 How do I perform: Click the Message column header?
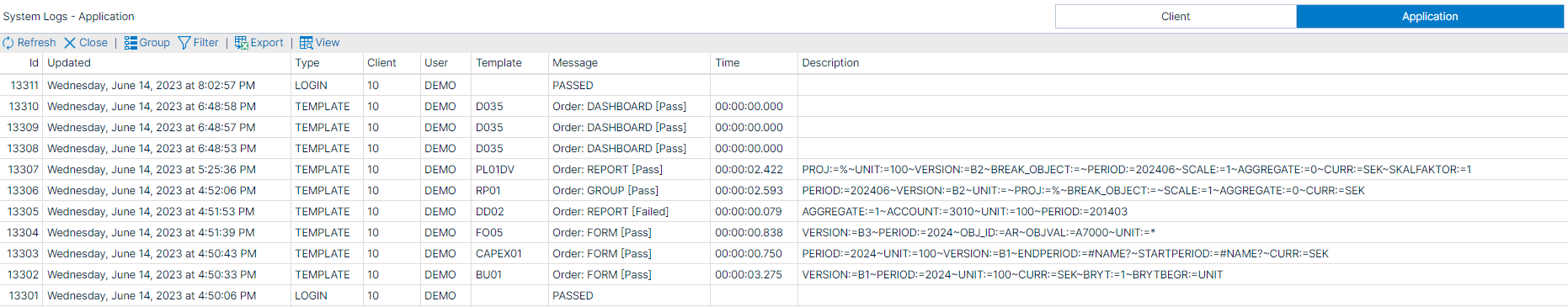click(x=575, y=63)
